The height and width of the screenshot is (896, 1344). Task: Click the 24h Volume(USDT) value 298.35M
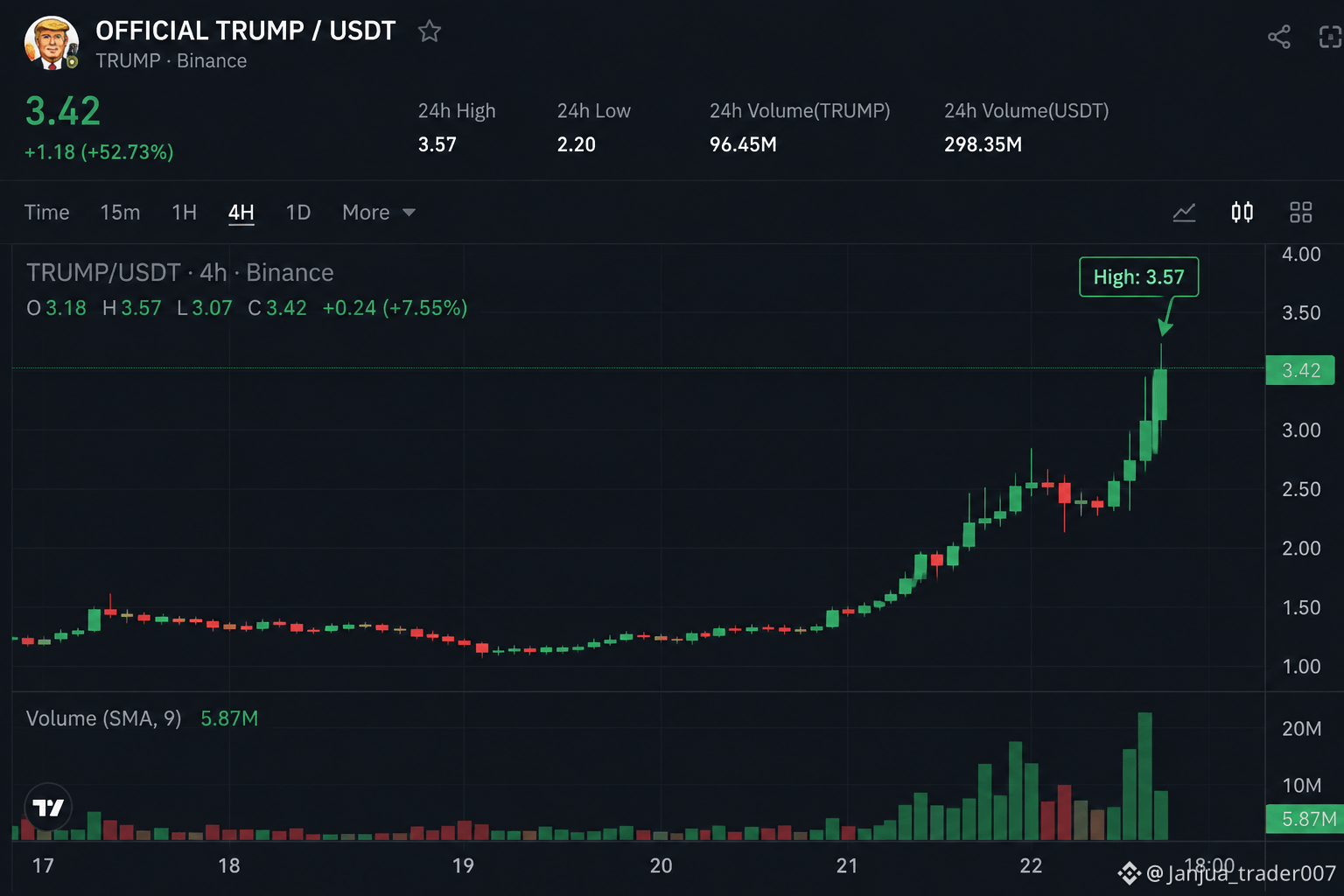(x=983, y=144)
